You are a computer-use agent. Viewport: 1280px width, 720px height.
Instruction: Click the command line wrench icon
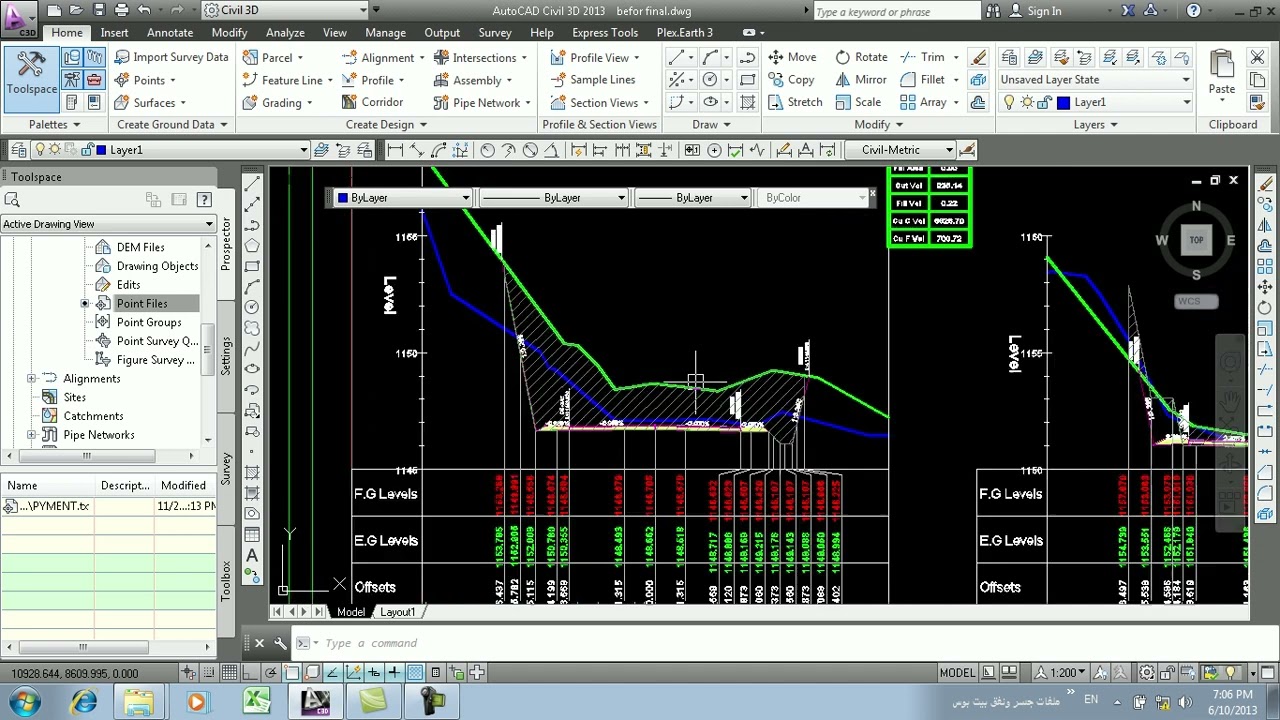[x=280, y=643]
